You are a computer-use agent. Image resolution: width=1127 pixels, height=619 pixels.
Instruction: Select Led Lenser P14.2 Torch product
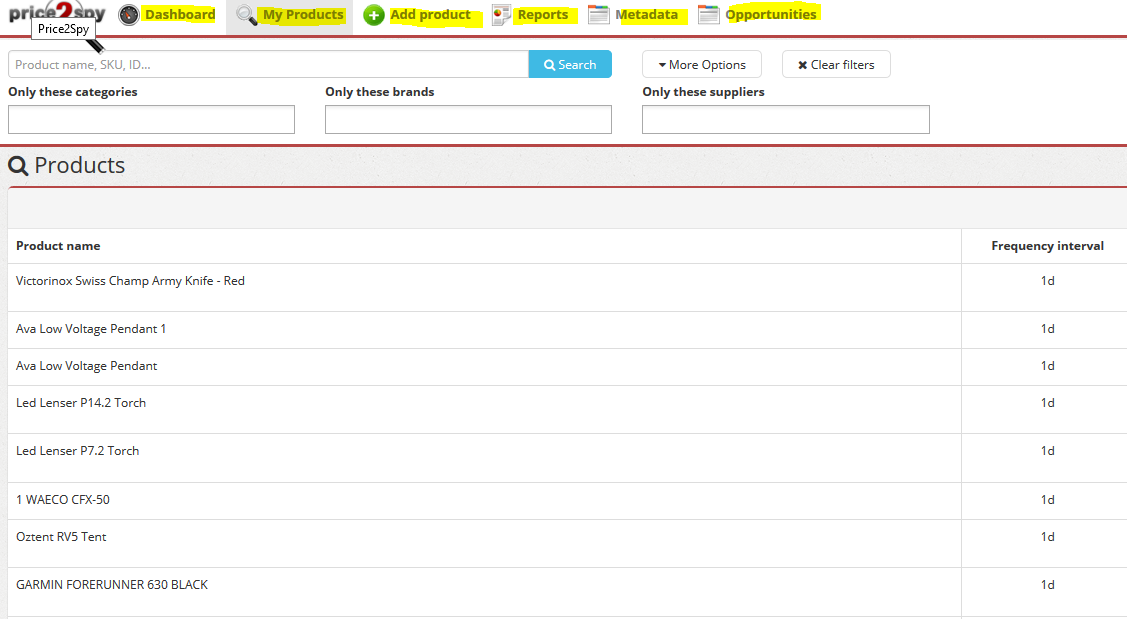80,403
